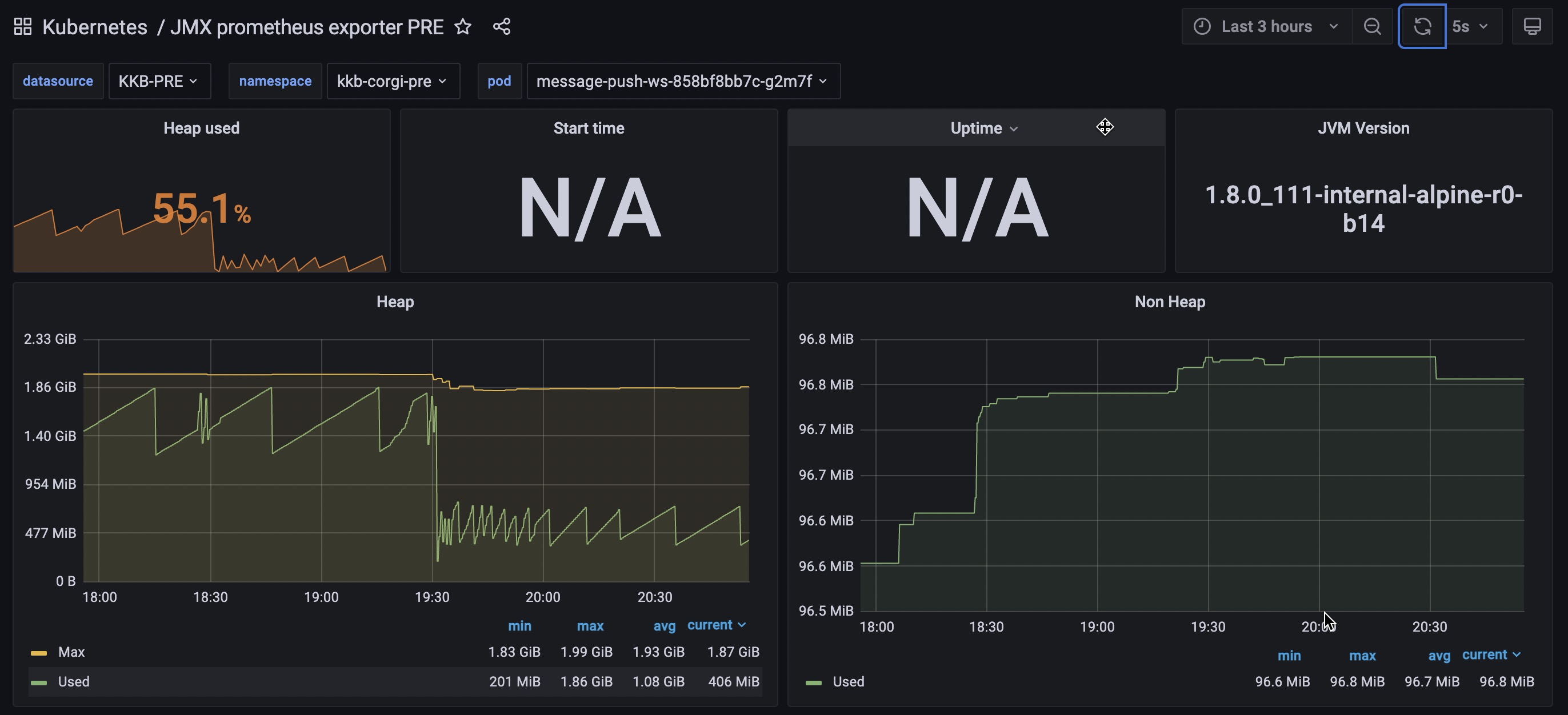This screenshot has width=1568, height=715.
Task: Click the N/A value in Start time panel
Action: (589, 208)
